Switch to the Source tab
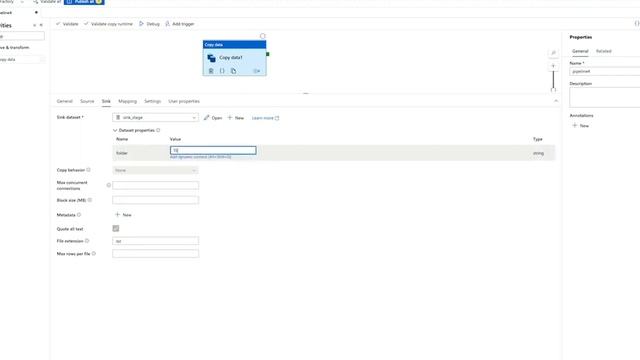640x360 pixels. pos(87,101)
